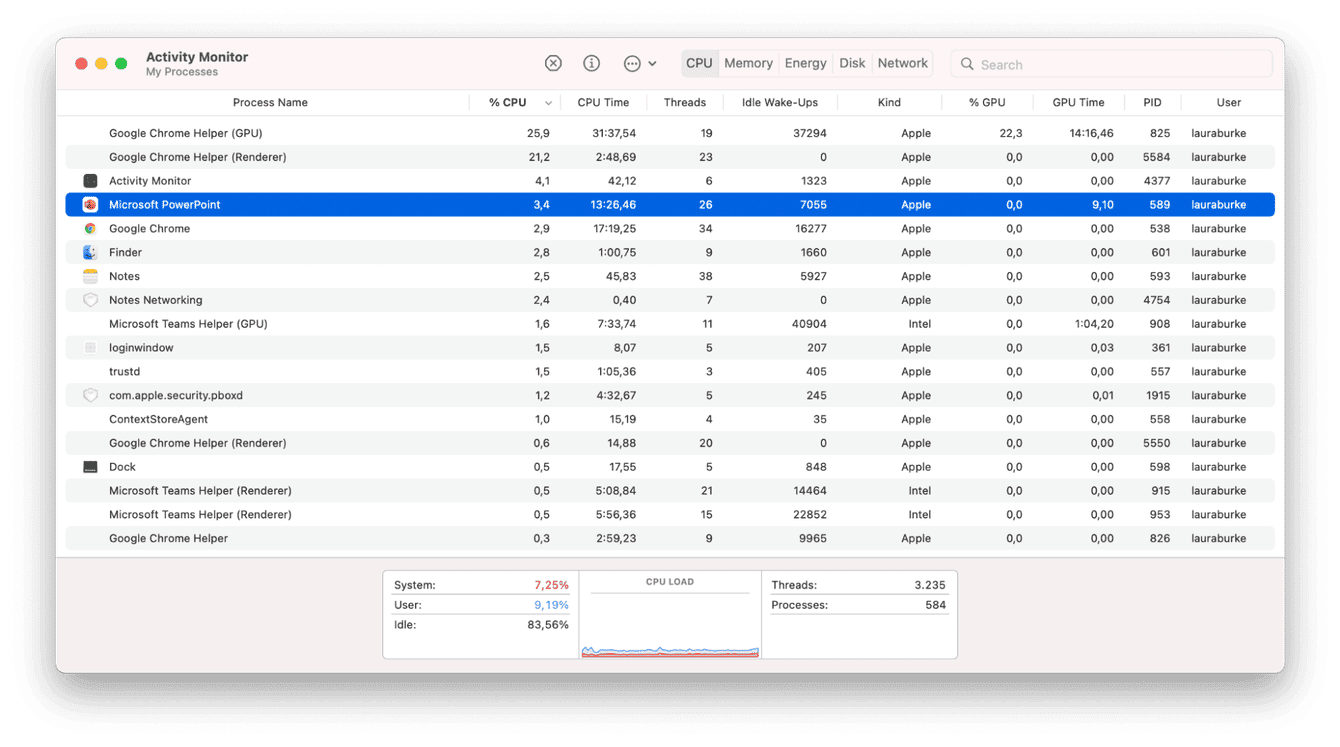Click the Google Chrome app icon in list

coord(90,229)
